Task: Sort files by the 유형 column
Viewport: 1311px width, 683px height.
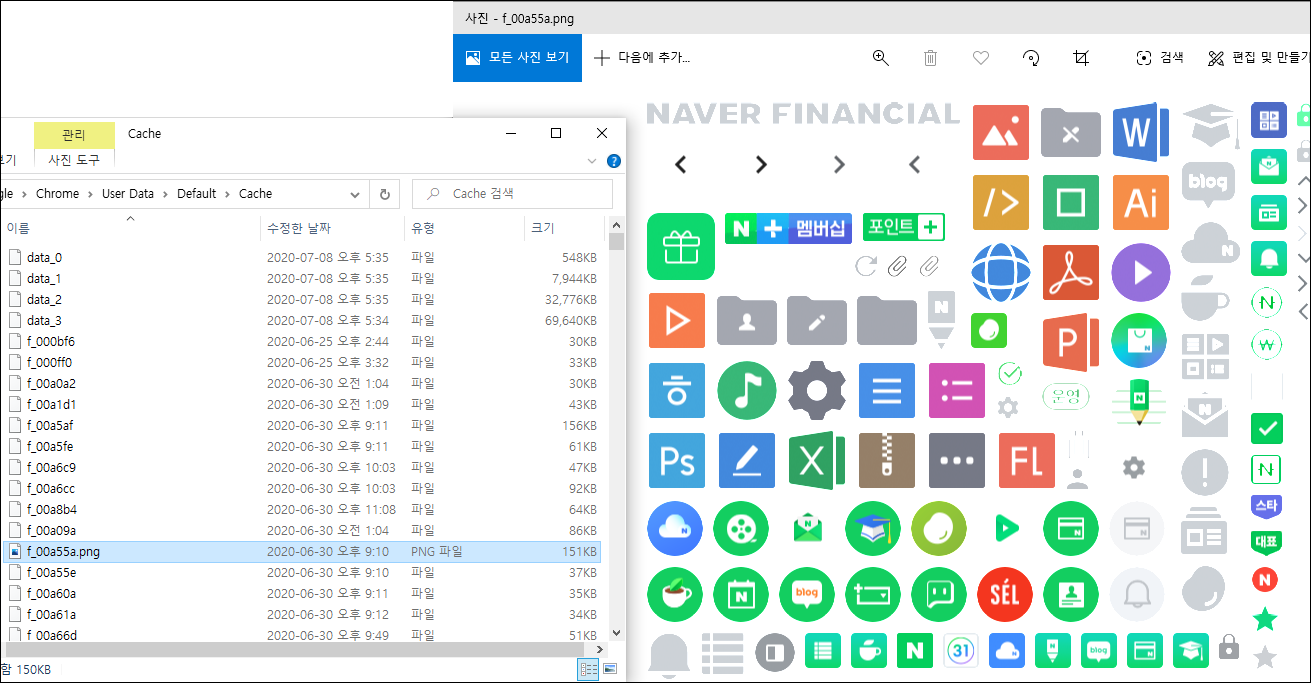Action: tap(464, 228)
